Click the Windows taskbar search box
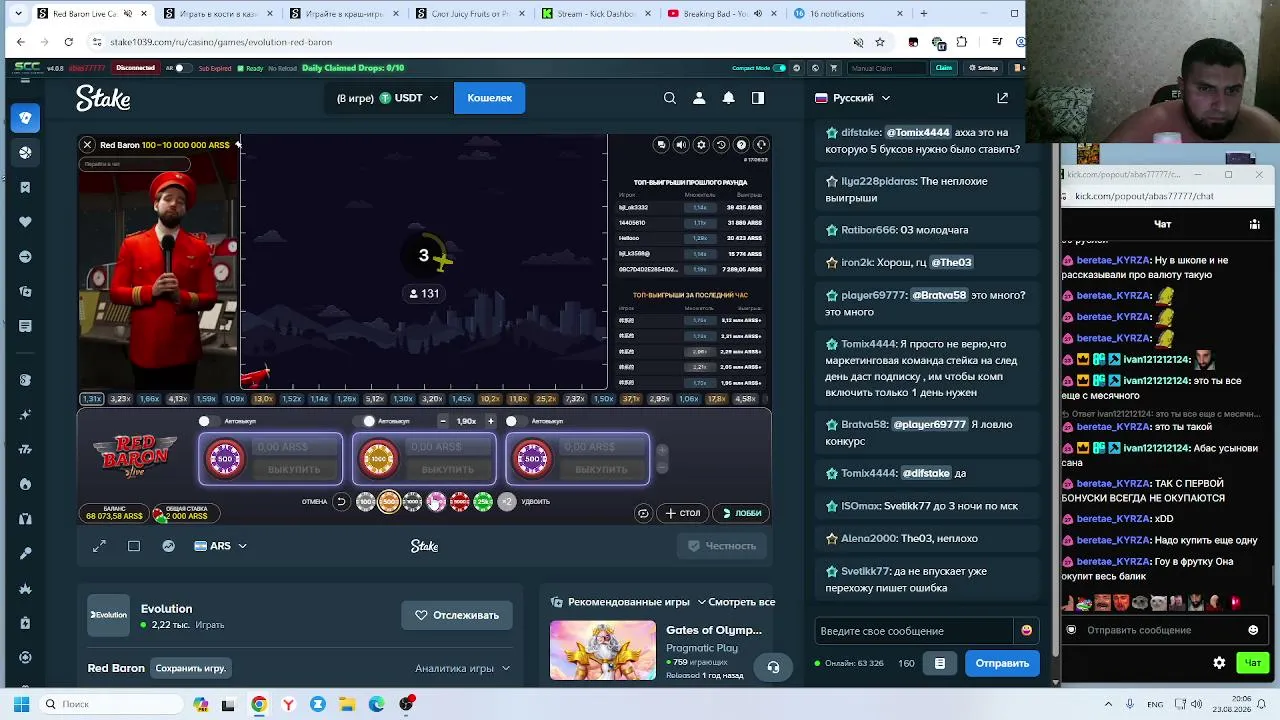 (112, 704)
